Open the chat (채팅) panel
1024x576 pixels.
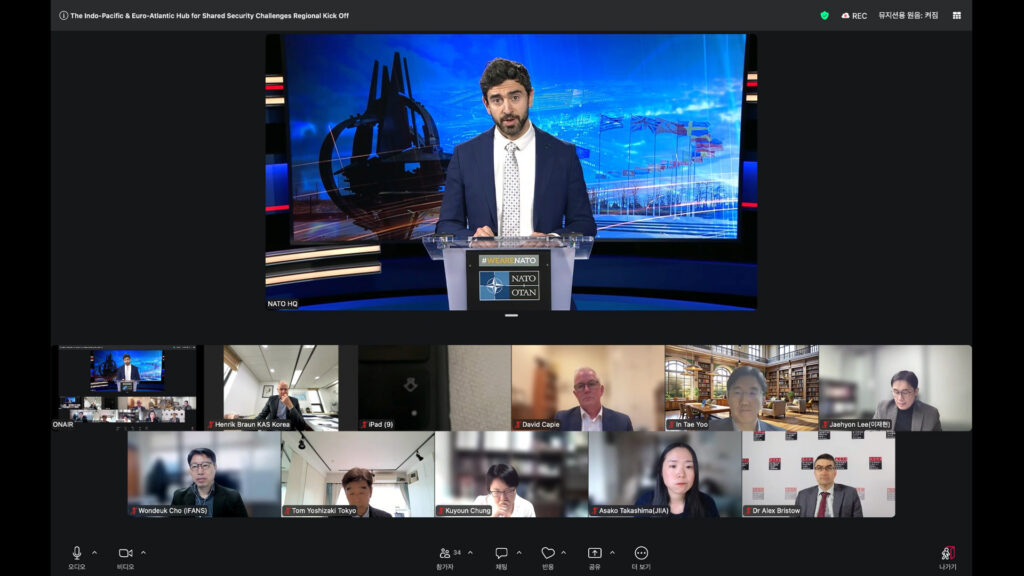pos(501,553)
